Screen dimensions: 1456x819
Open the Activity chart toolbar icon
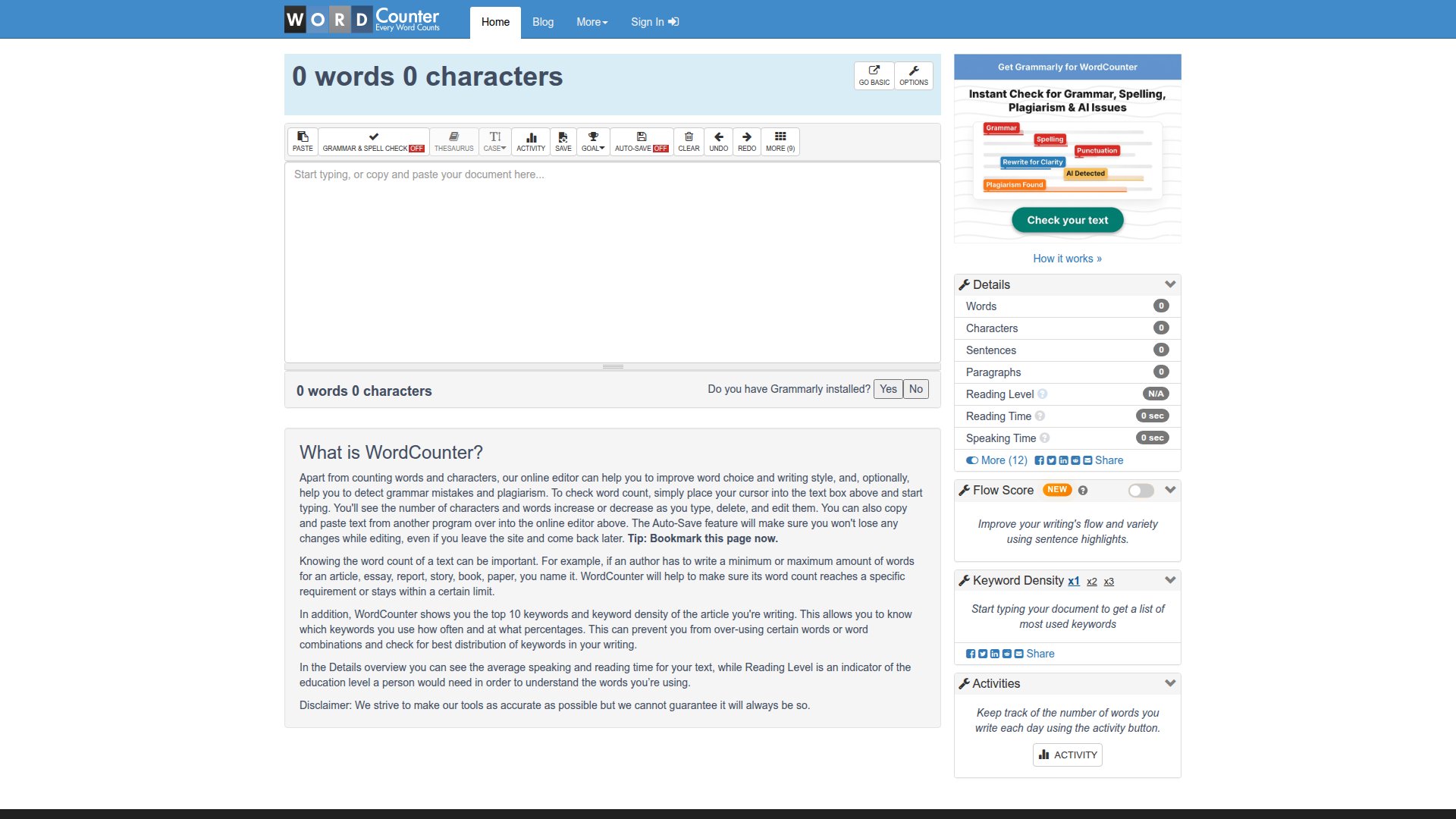pos(531,142)
